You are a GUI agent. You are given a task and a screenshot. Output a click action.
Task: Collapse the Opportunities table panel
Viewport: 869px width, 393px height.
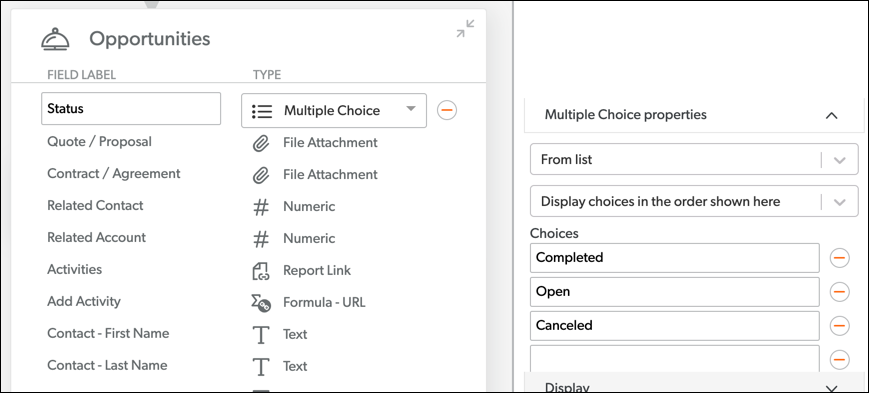click(465, 28)
